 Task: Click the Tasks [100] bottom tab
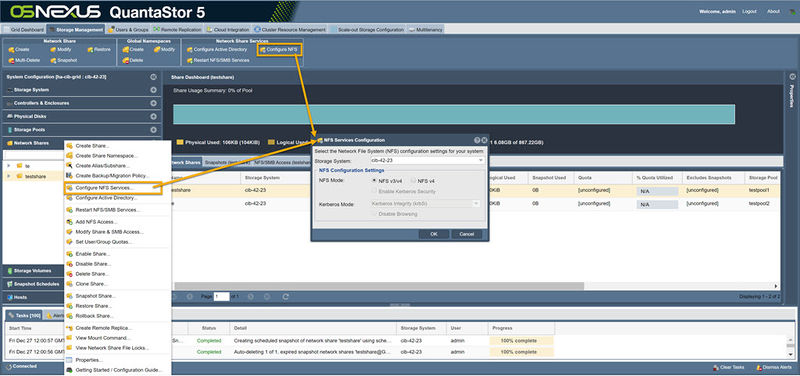tap(24, 315)
